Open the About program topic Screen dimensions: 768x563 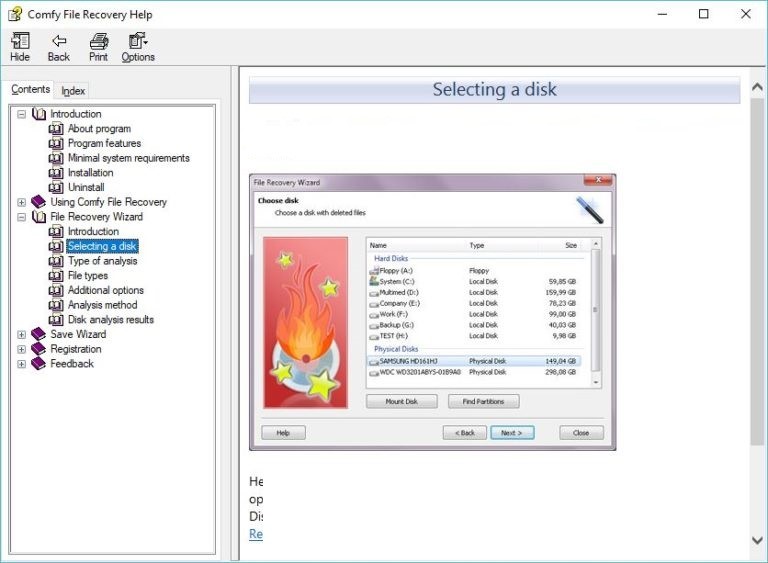(x=99, y=128)
